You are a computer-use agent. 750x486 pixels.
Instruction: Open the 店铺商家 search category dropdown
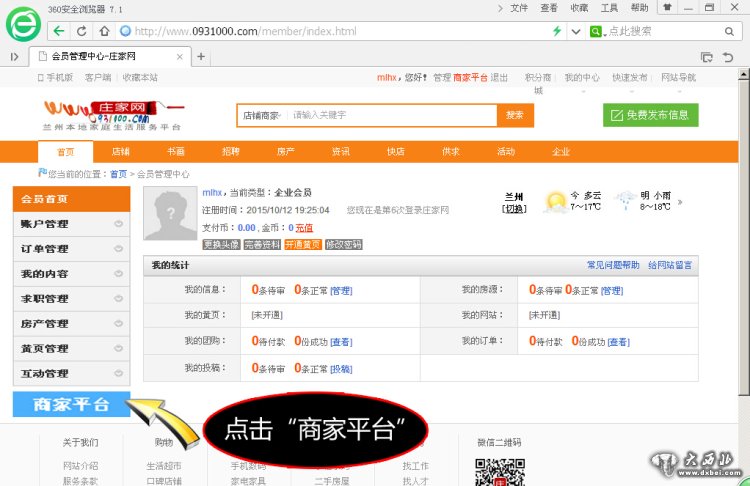coord(262,115)
